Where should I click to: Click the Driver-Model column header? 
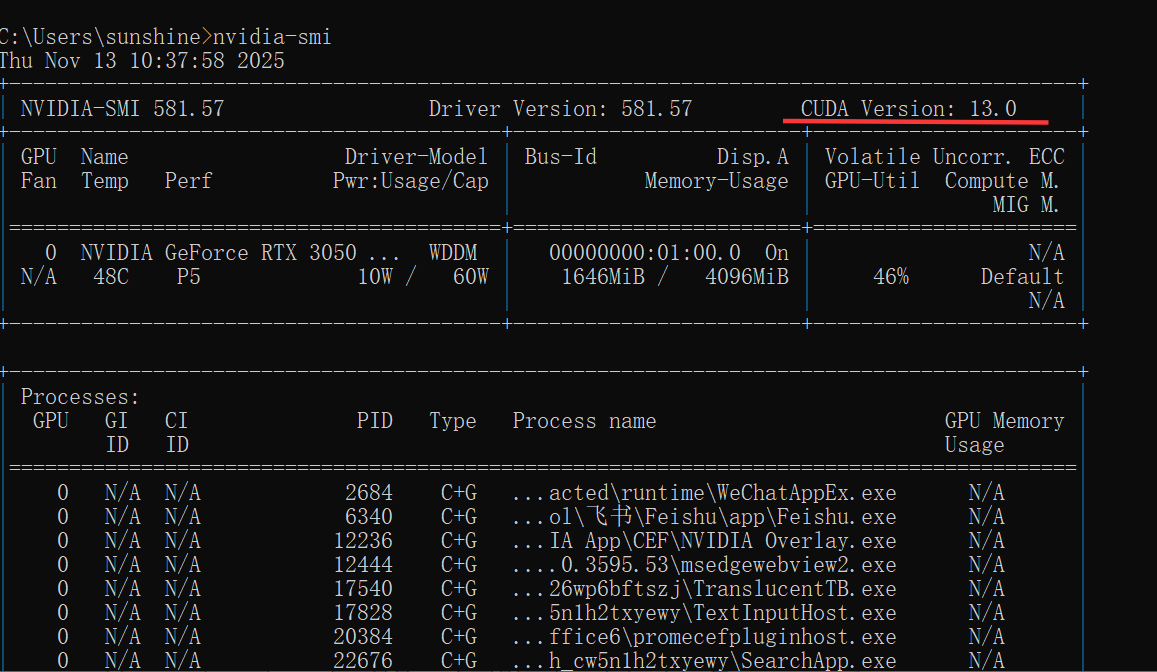point(416,157)
